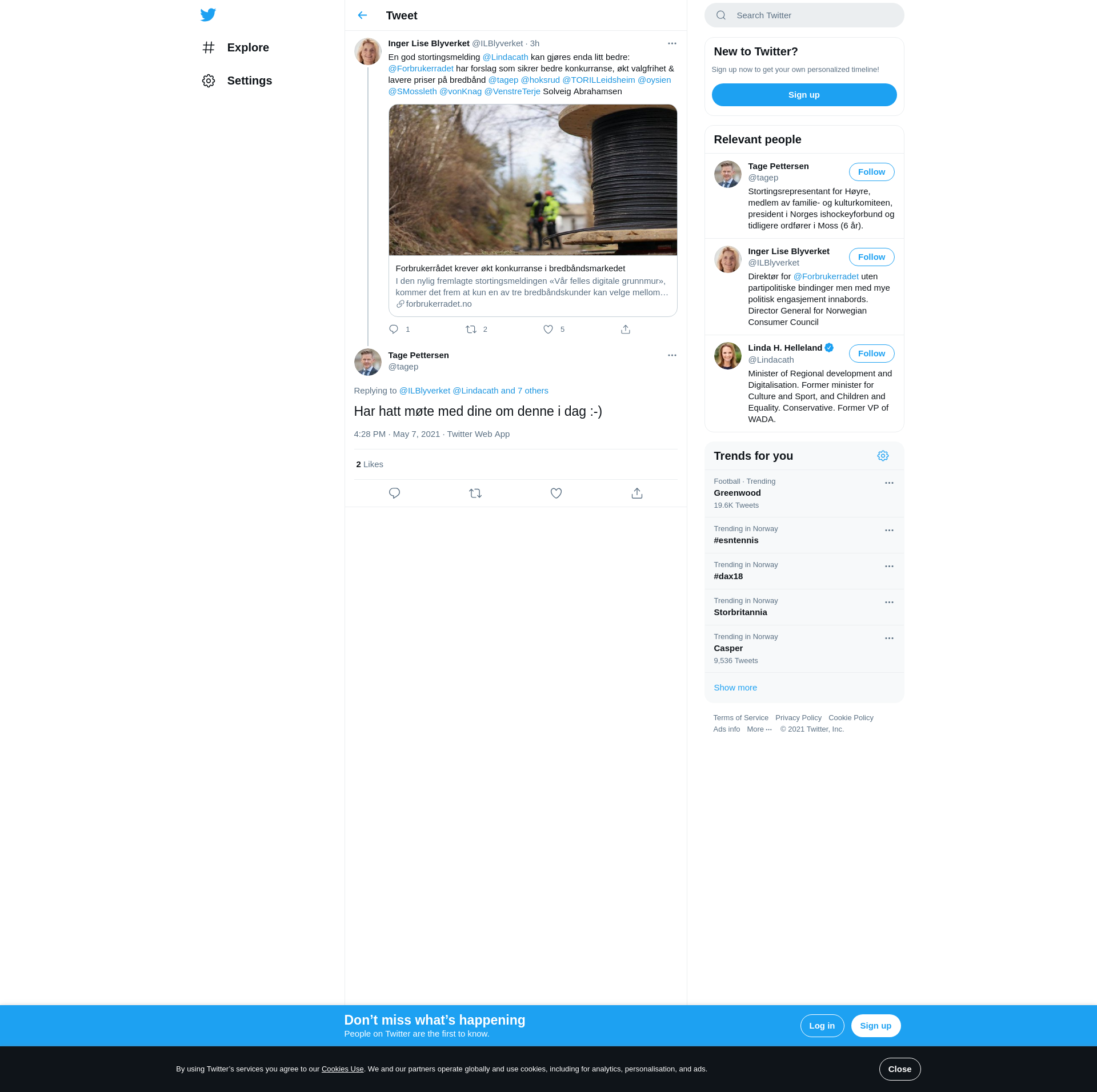Click the search magnifier icon
The width and height of the screenshot is (1097, 1092).
(x=721, y=15)
